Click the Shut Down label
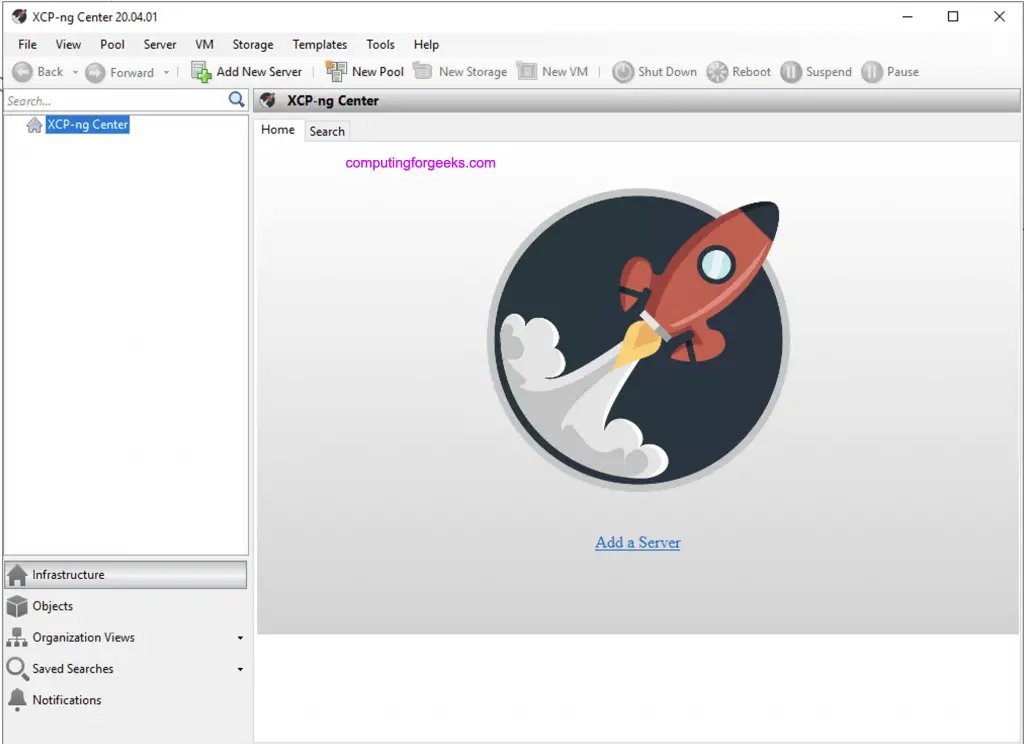 tap(667, 72)
